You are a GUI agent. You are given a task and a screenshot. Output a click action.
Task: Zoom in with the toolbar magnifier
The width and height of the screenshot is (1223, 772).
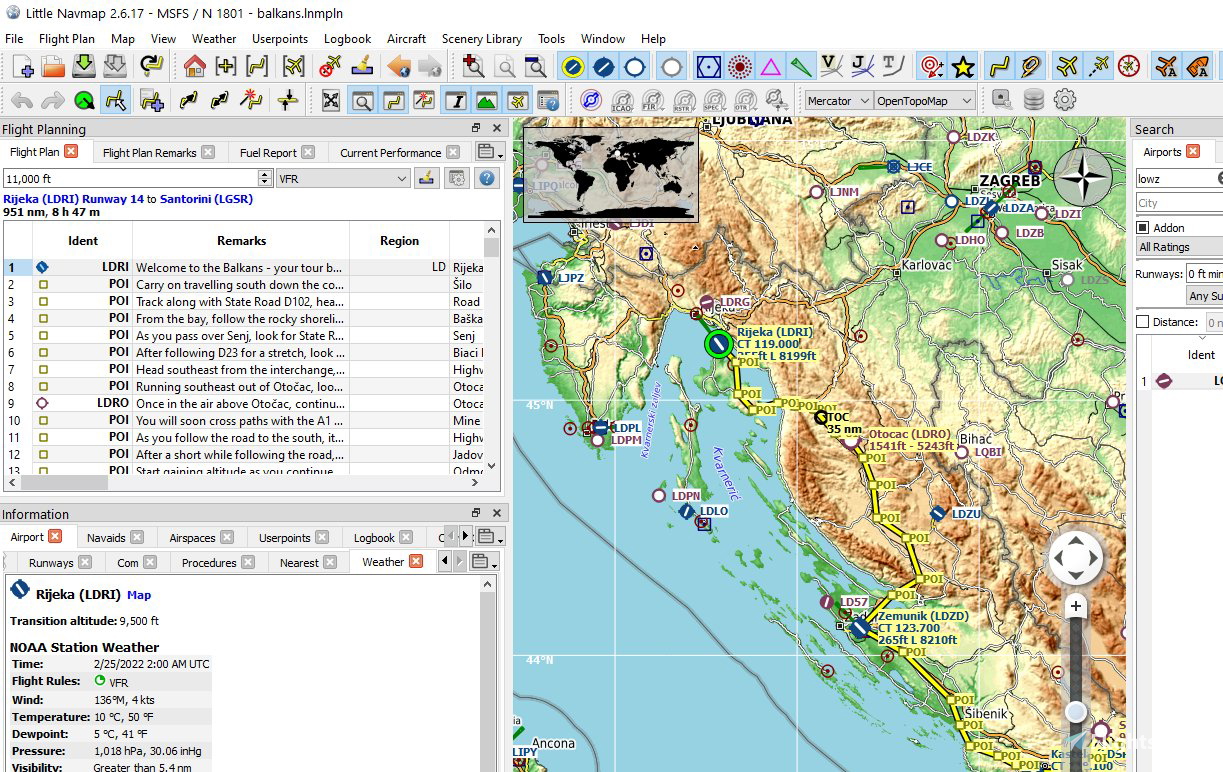[474, 67]
